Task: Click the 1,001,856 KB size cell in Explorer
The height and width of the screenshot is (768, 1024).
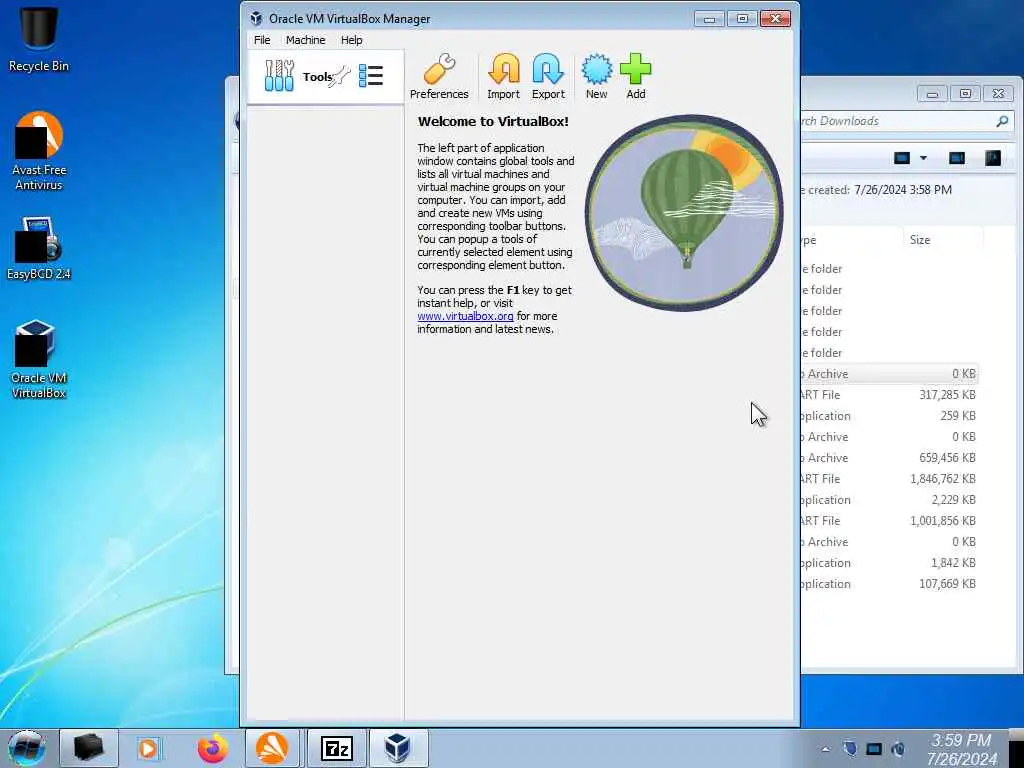Action: [x=942, y=520]
